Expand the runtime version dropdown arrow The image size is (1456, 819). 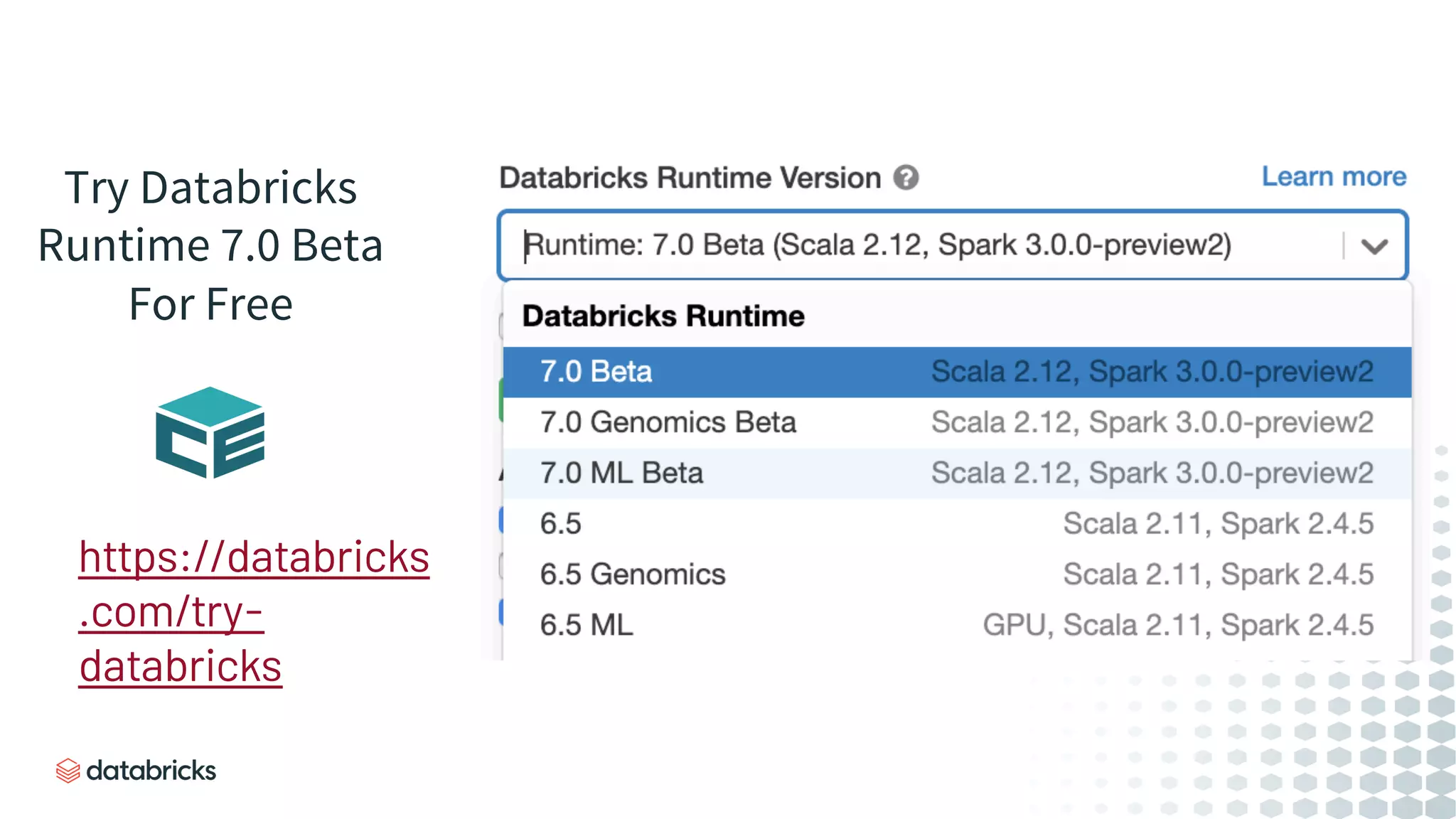point(1374,246)
